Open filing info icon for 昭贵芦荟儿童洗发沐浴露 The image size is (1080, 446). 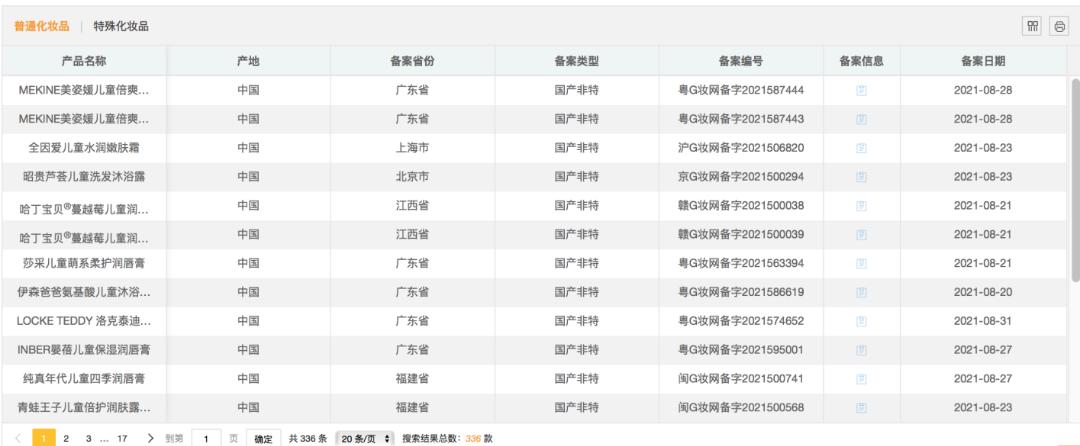tap(861, 177)
